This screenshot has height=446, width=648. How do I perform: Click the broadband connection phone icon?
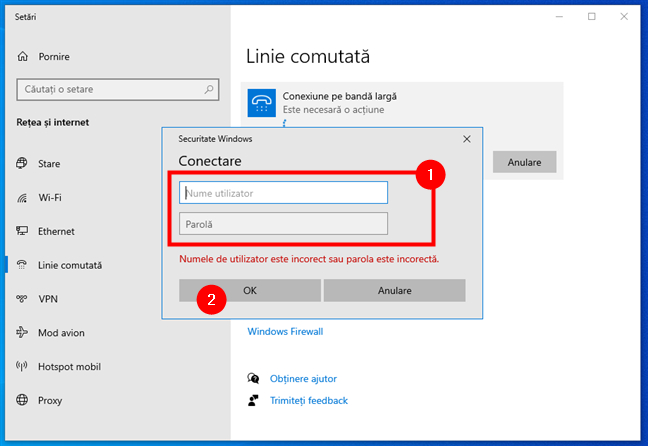(262, 103)
